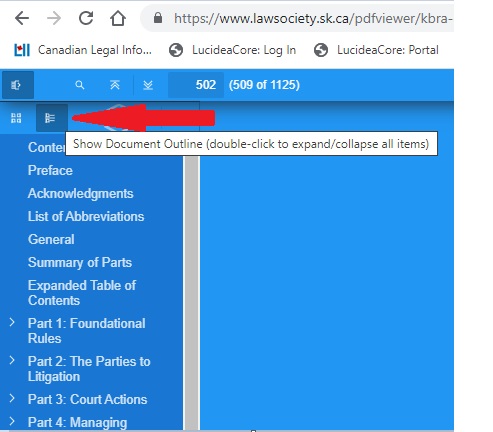Go to next page with down arrows icon
Screen dimensions: 493x432
click(x=148, y=85)
